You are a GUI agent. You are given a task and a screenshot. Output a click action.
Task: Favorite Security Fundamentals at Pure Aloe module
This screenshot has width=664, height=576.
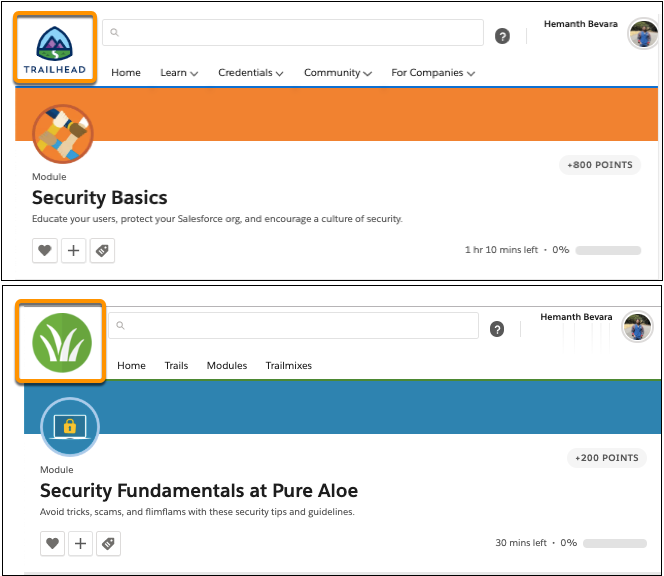[x=53, y=543]
